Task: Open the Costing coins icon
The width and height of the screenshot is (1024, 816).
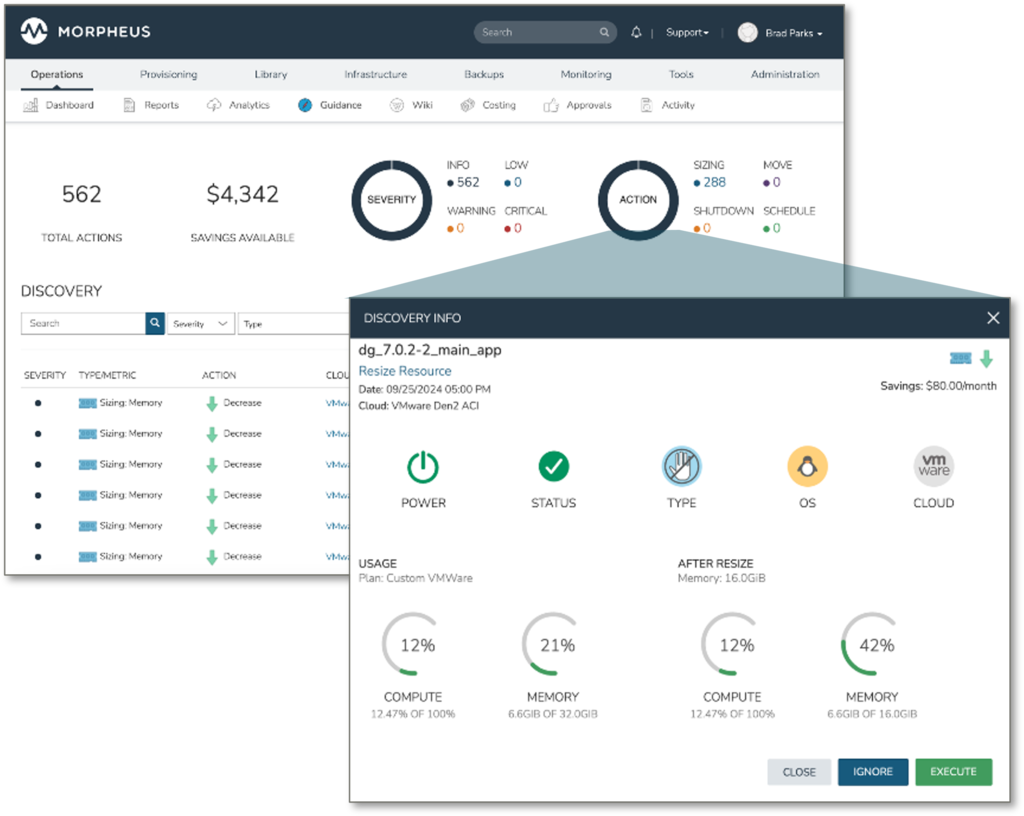Action: pos(467,105)
